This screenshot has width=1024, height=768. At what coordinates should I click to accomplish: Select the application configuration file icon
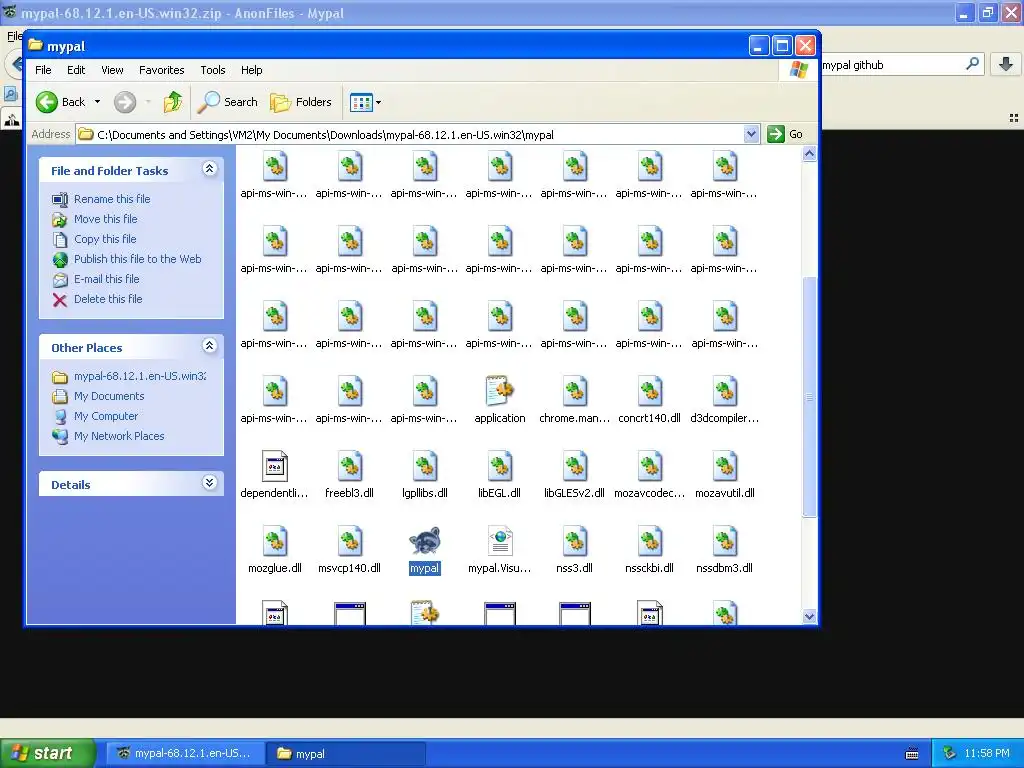point(500,392)
